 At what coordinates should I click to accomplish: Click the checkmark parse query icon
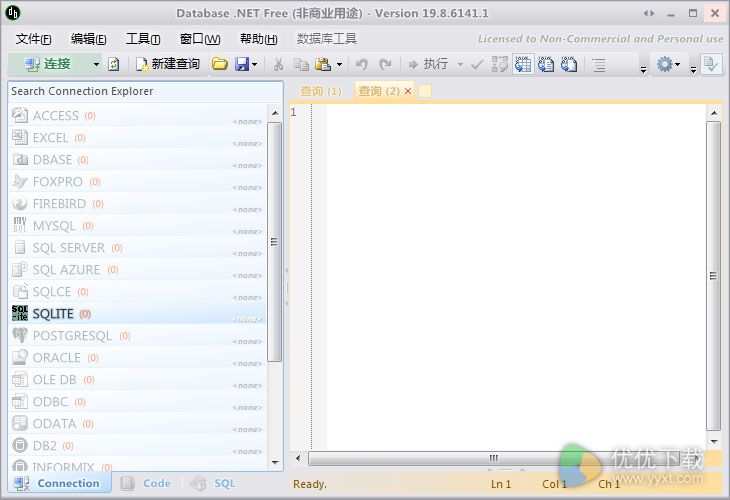[x=477, y=64]
